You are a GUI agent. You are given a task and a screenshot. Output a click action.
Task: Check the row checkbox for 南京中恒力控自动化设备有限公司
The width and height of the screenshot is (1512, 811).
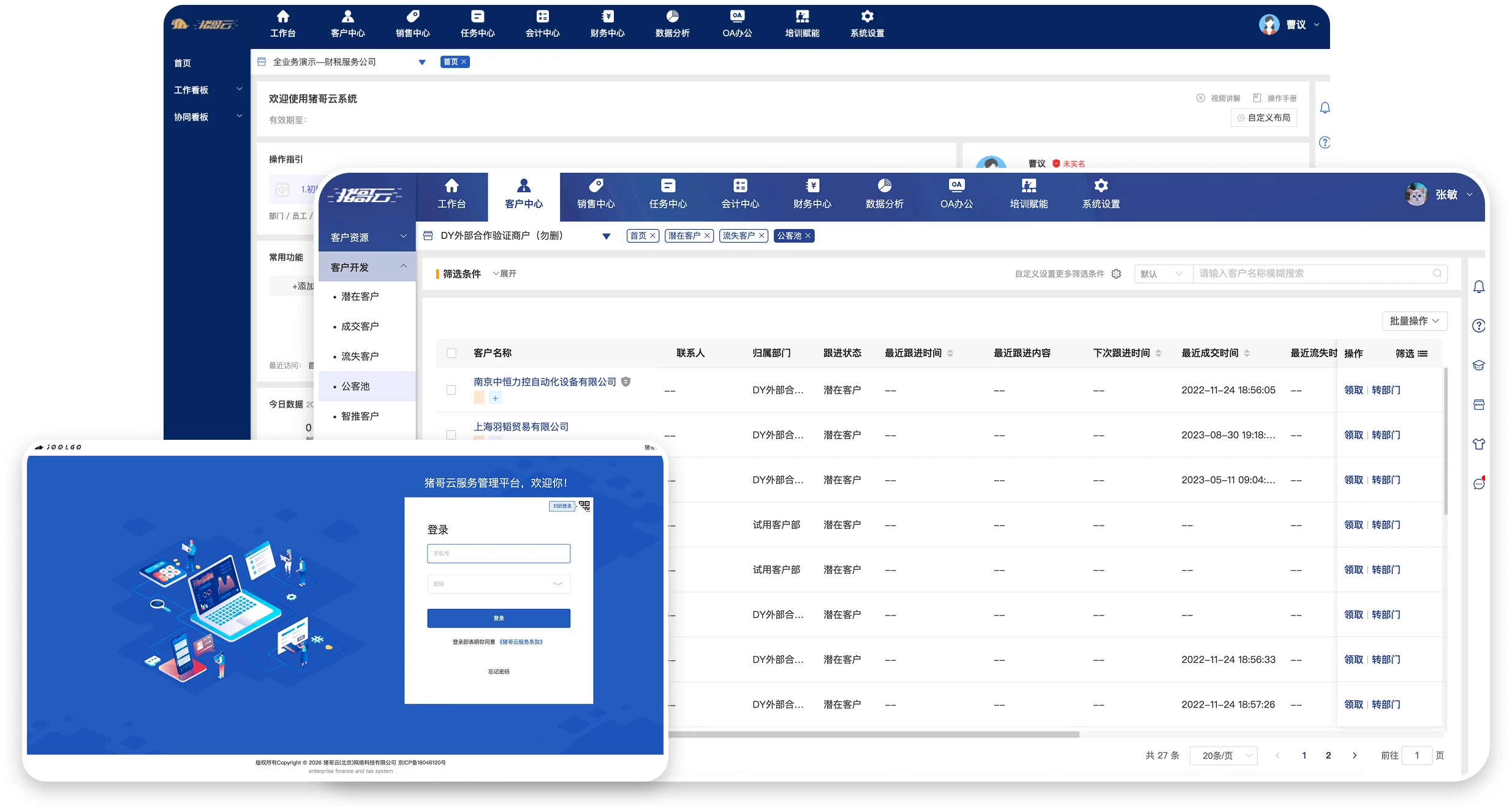(452, 390)
